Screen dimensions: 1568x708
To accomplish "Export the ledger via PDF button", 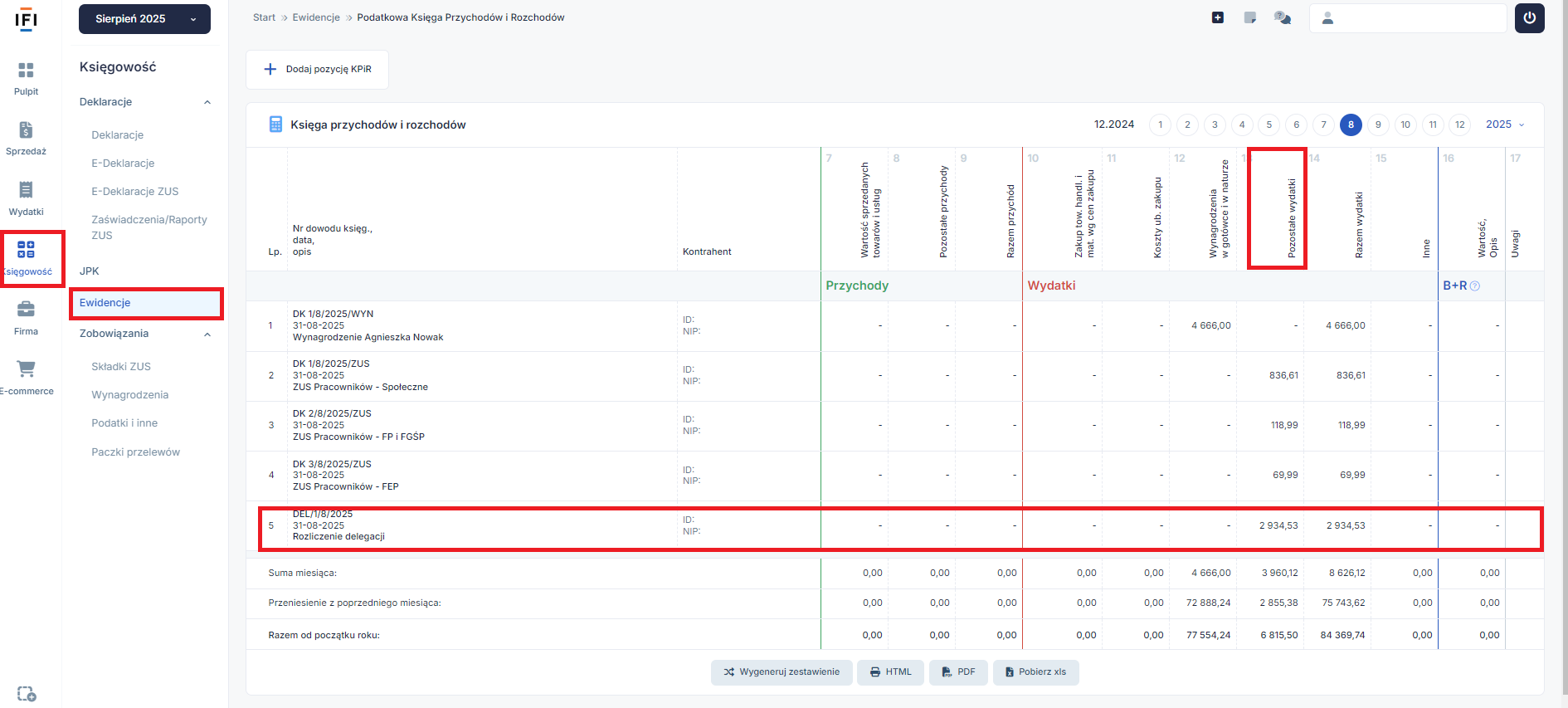I will 958,672.
